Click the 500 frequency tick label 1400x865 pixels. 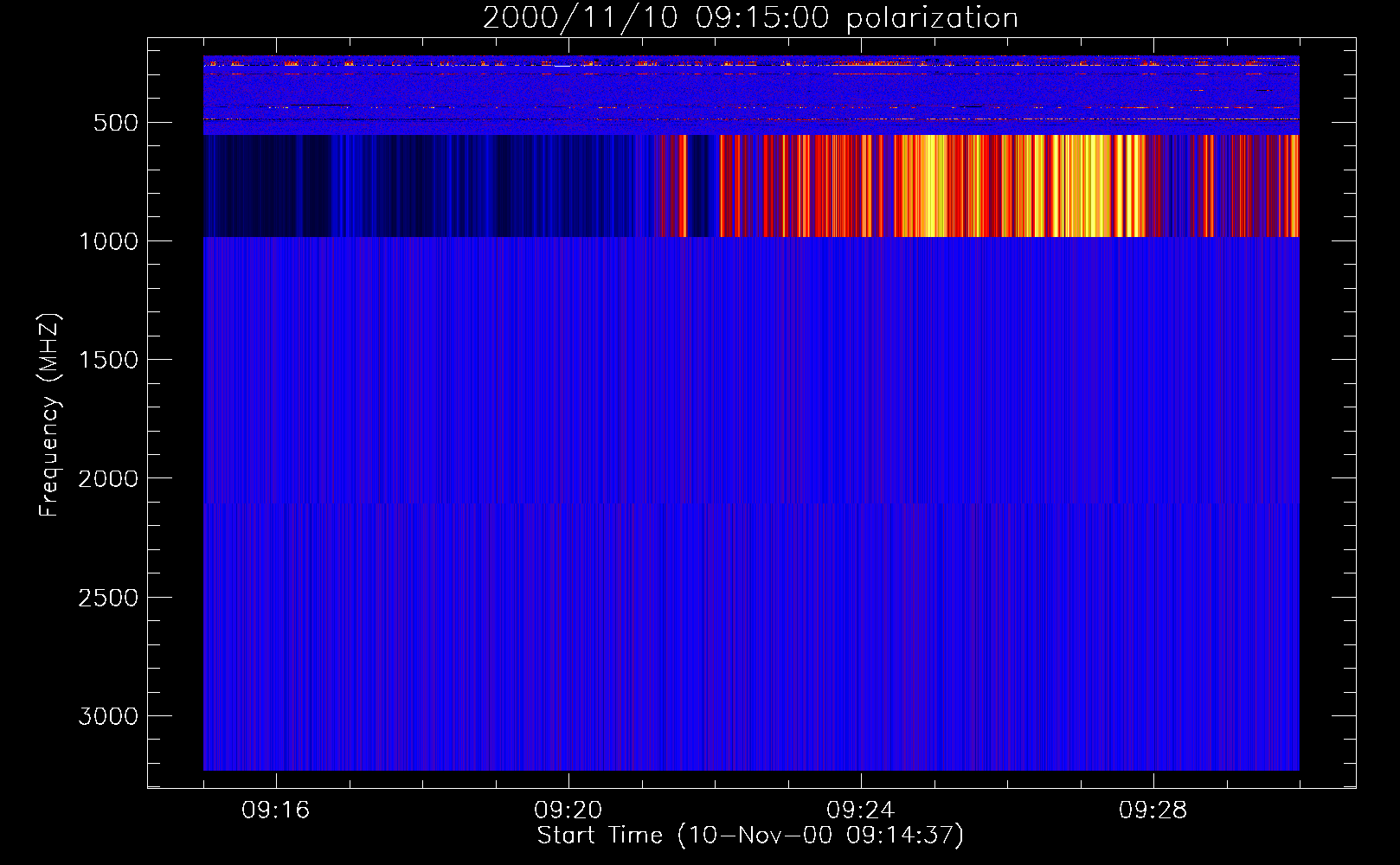point(115,123)
